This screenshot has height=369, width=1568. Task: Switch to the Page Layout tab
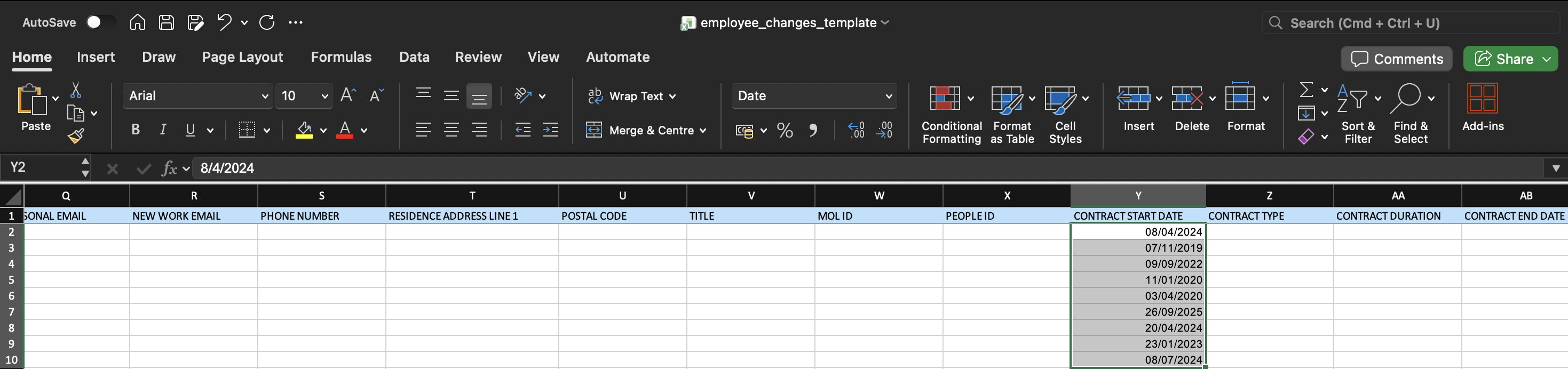[x=242, y=57]
